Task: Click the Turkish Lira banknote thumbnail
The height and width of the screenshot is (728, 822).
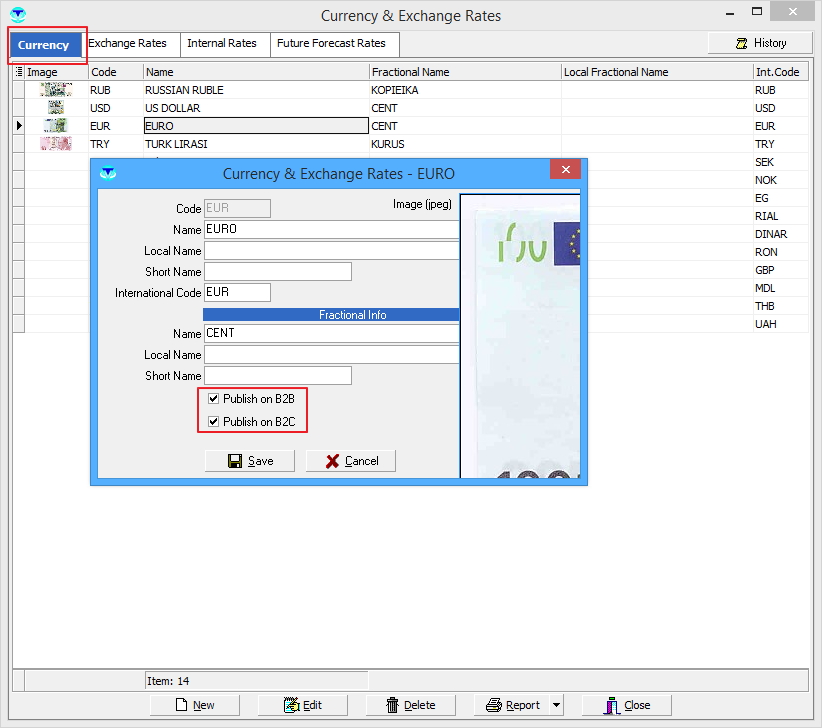Action: coord(56,144)
